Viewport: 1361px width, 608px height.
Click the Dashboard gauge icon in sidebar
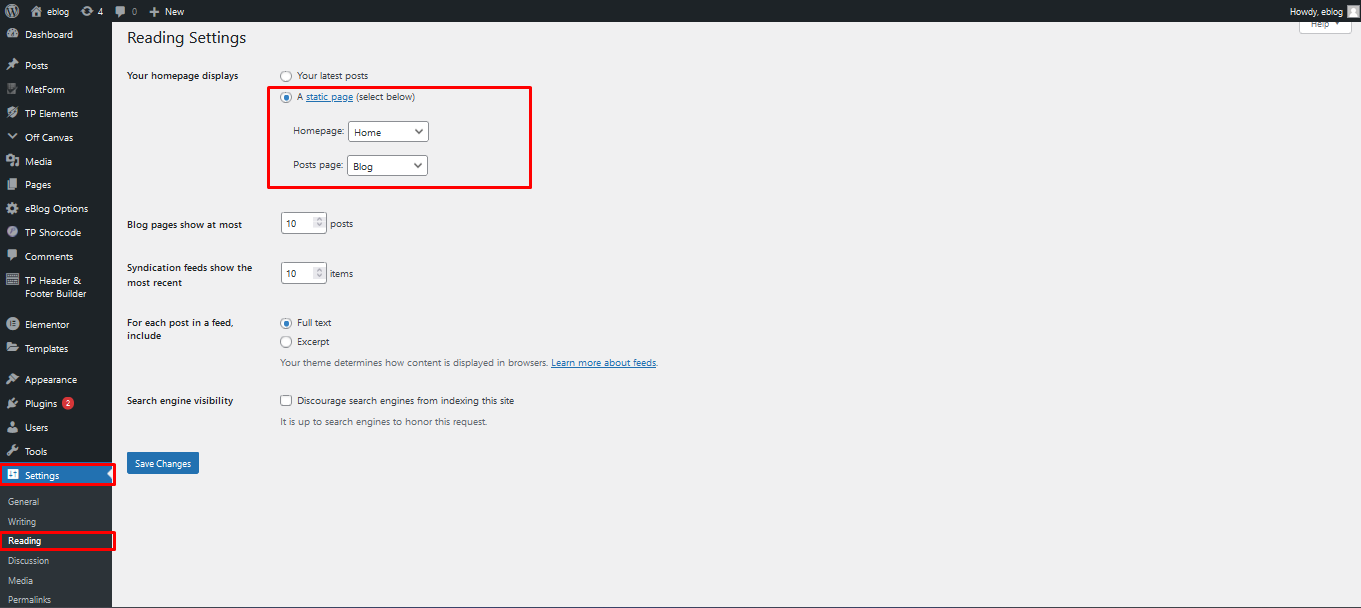tap(13, 35)
